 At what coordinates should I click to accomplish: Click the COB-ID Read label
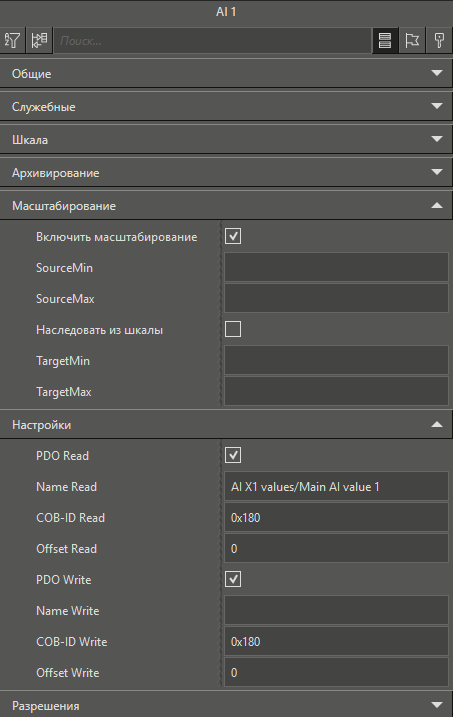click(x=70, y=518)
